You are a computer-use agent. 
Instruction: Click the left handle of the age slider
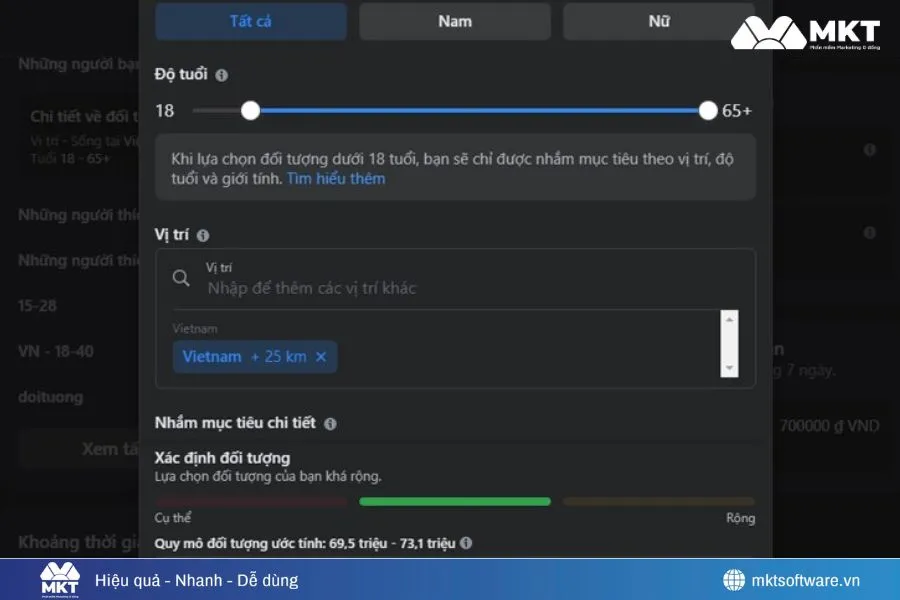(250, 110)
